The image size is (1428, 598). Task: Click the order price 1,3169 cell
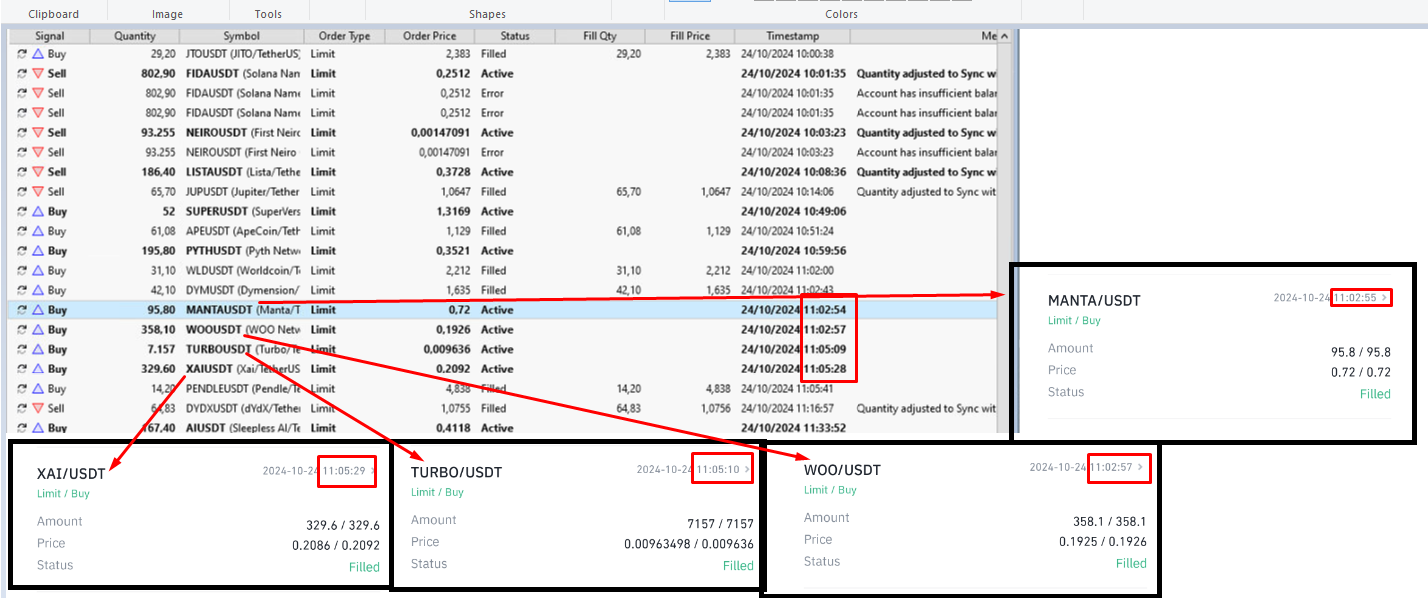[453, 212]
